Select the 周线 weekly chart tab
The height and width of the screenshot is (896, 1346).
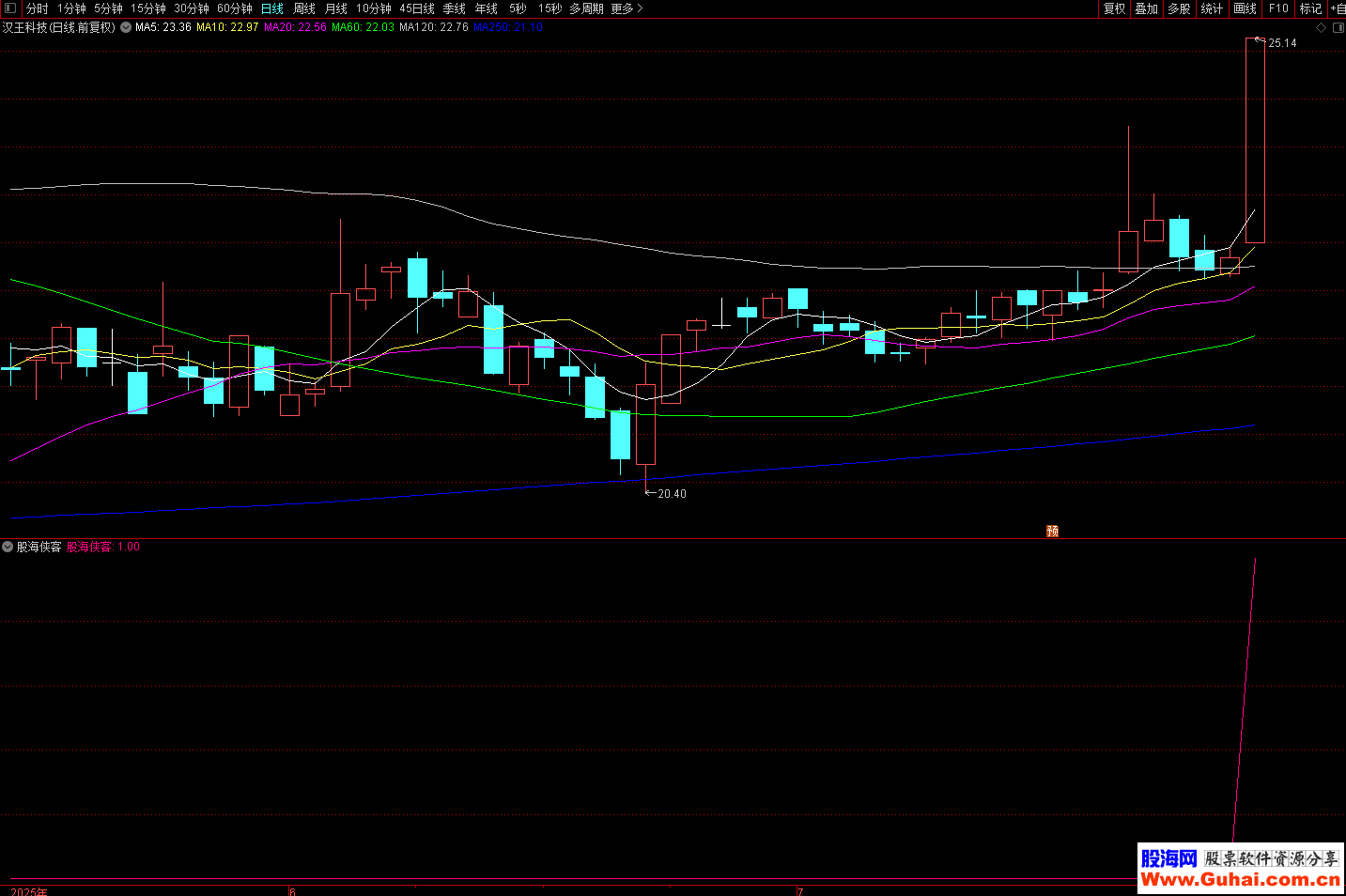click(x=304, y=8)
